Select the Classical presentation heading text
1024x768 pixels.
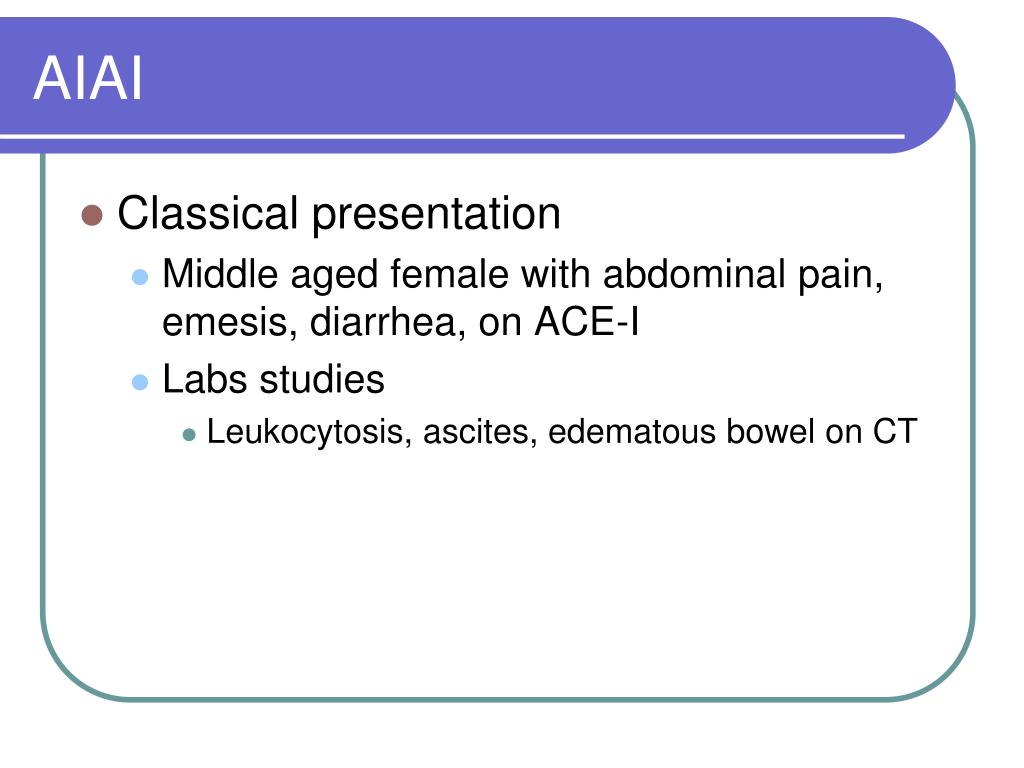(x=339, y=214)
